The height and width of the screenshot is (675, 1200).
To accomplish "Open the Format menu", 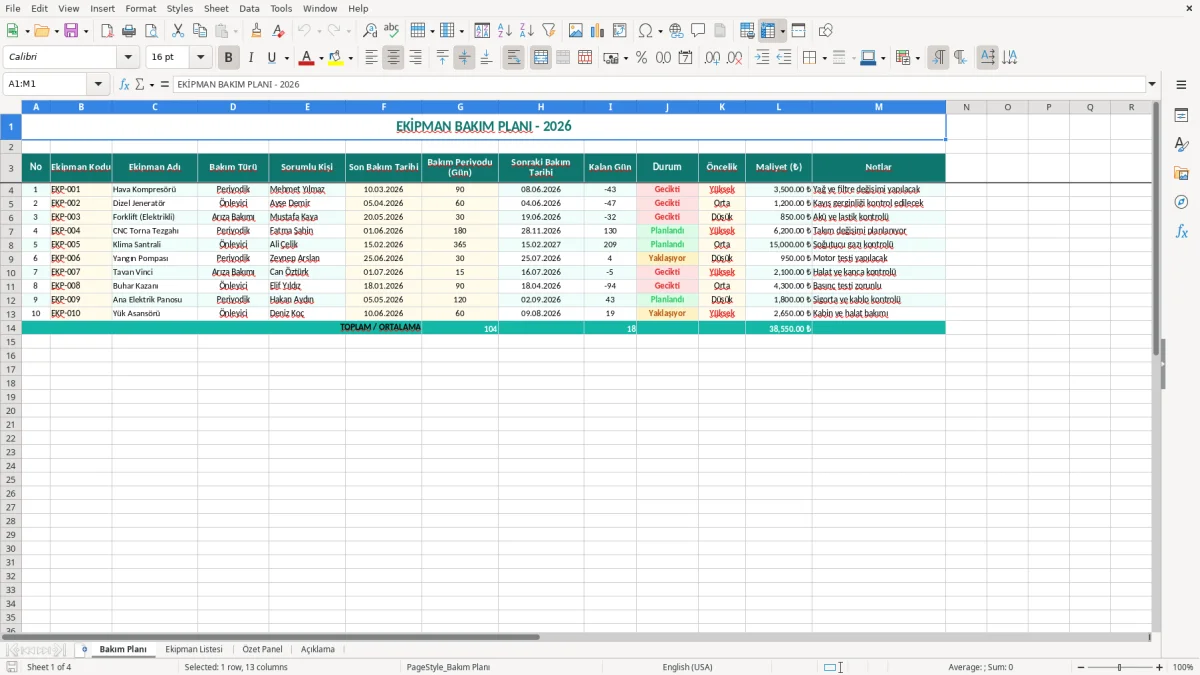I will click(141, 8).
